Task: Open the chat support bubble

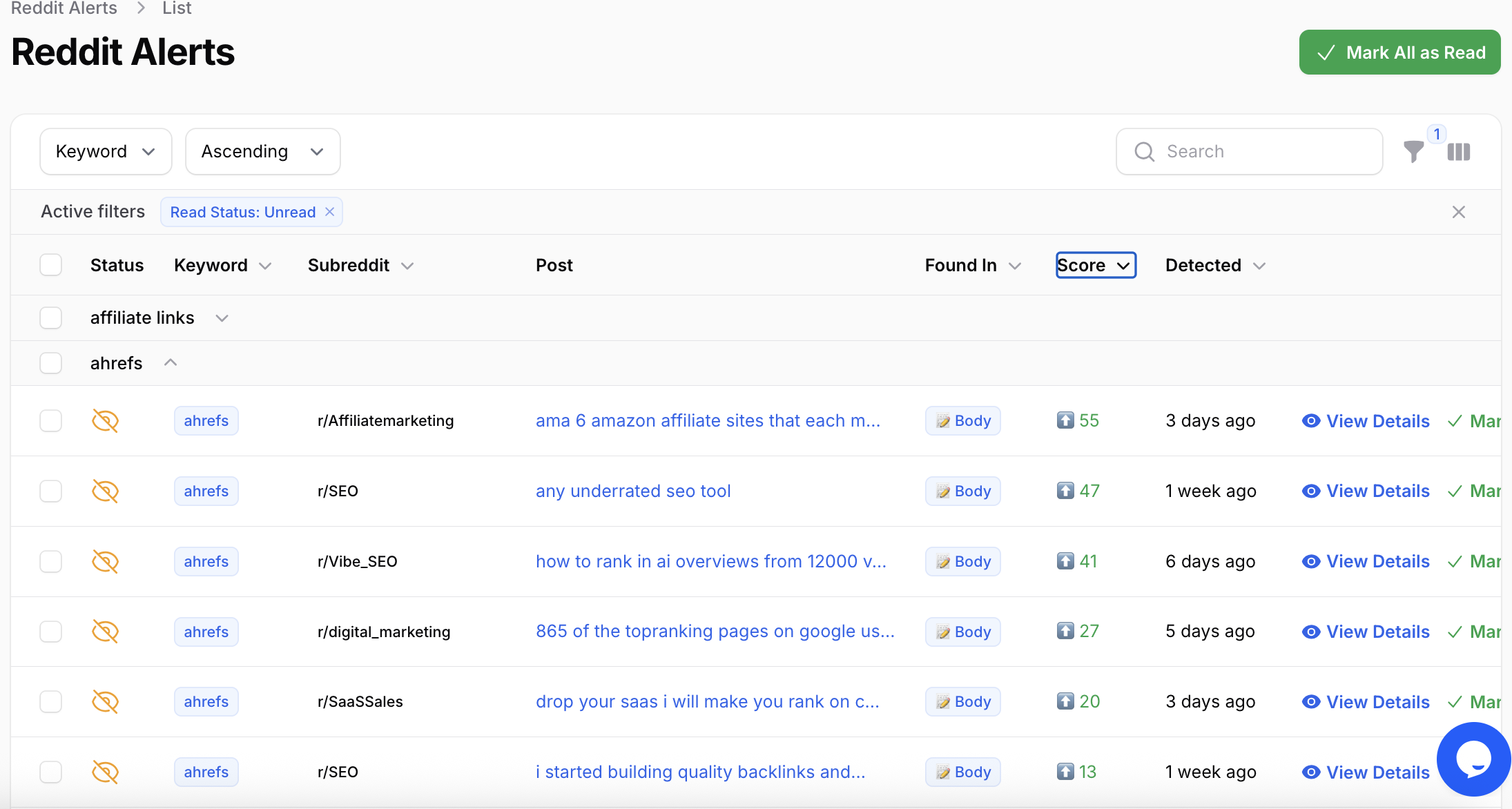Action: tap(1473, 759)
